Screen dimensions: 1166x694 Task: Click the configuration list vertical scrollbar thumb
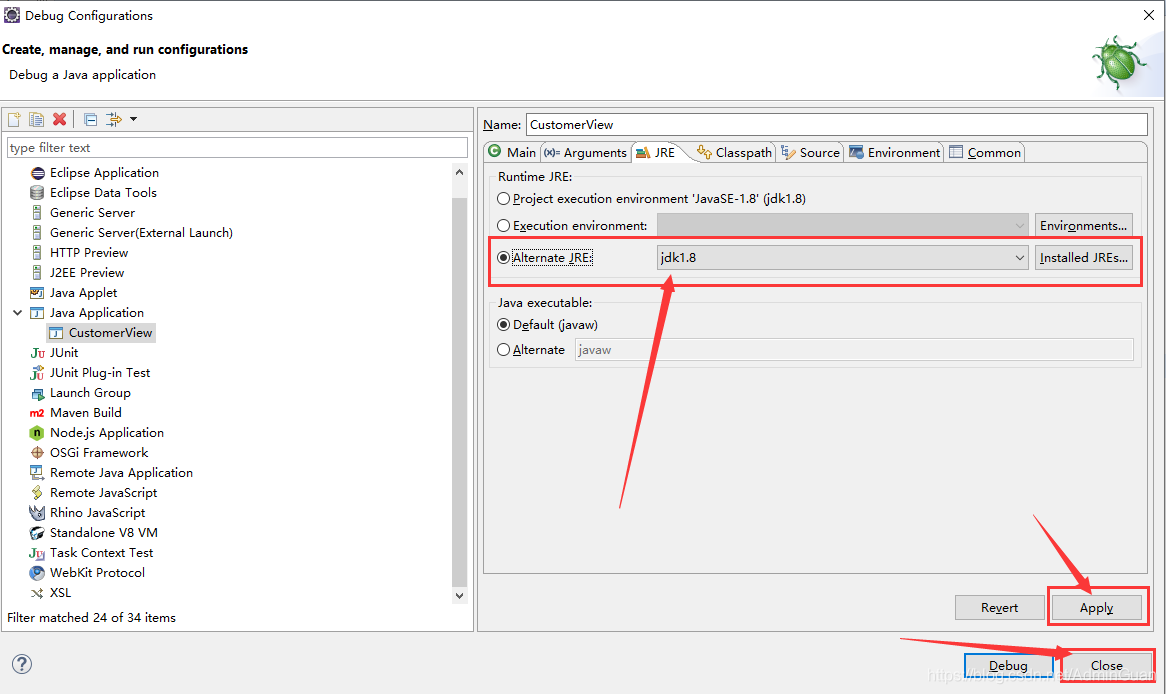(460, 392)
